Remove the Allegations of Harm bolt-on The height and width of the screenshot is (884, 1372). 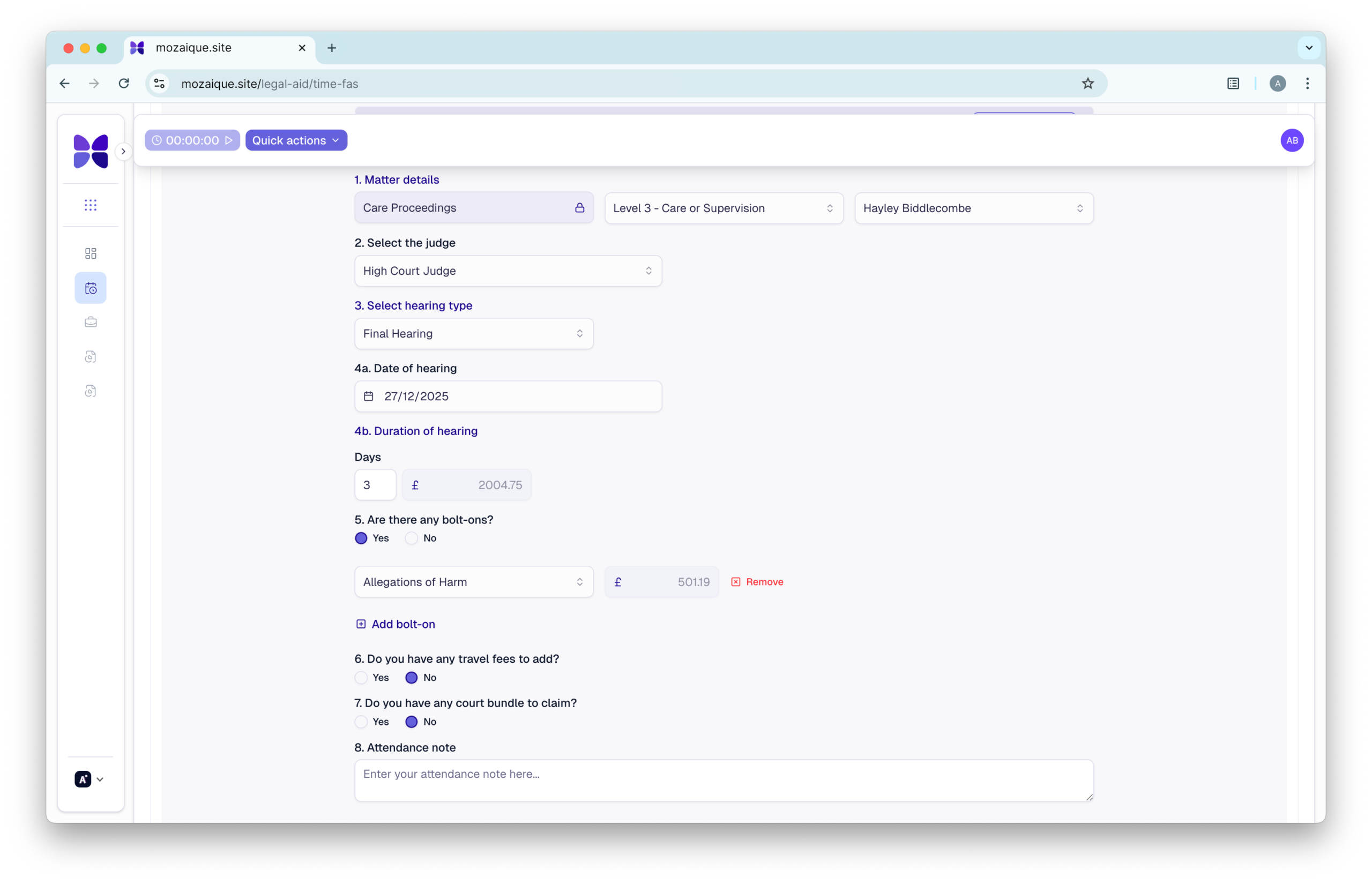[757, 581]
